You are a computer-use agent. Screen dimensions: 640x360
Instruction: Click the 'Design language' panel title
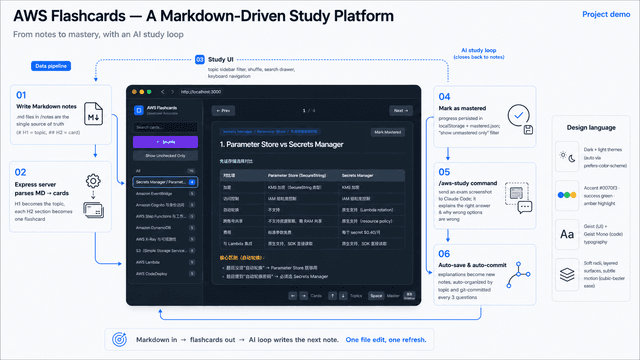[591, 128]
